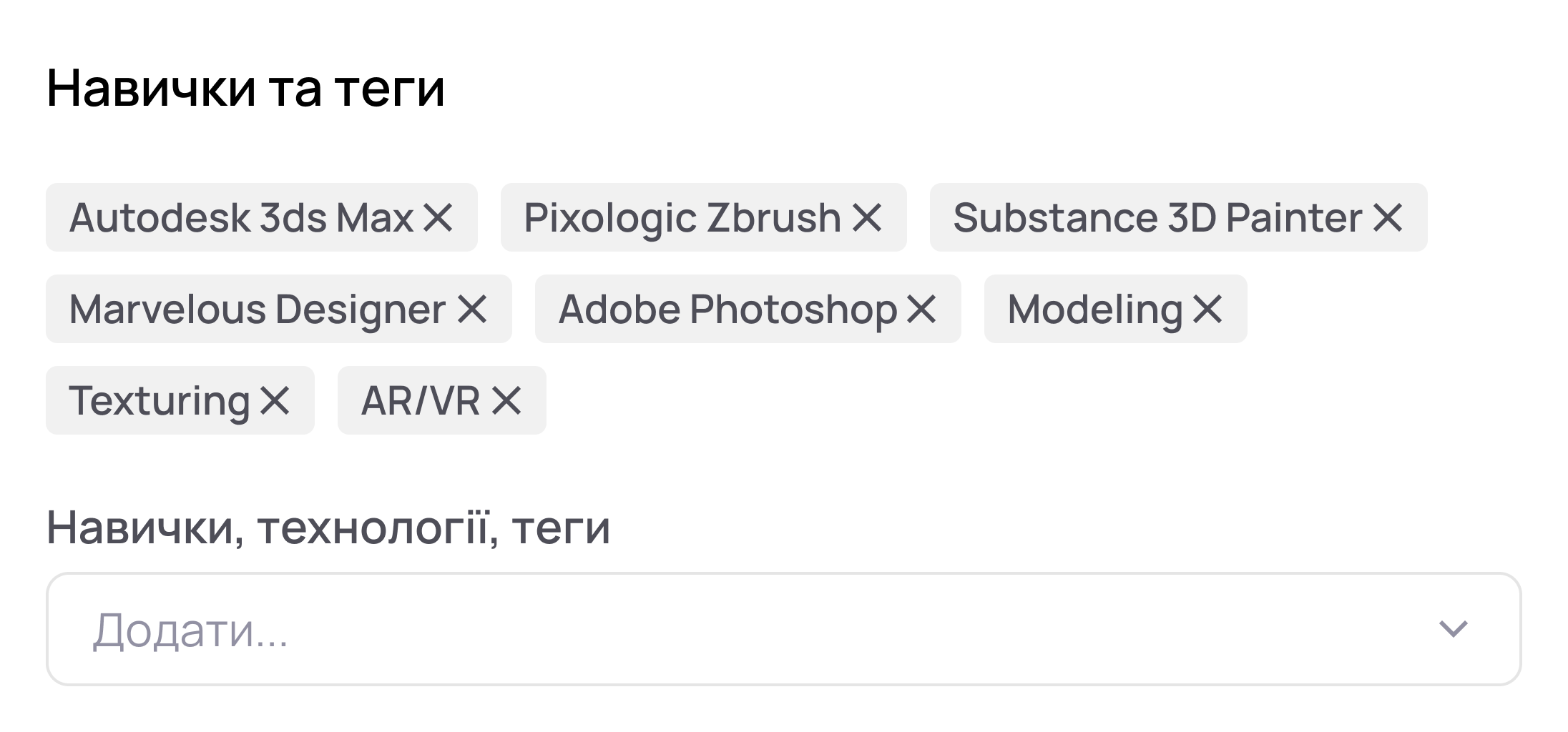Remove the Autodesk 3ds Max tag

tap(438, 217)
